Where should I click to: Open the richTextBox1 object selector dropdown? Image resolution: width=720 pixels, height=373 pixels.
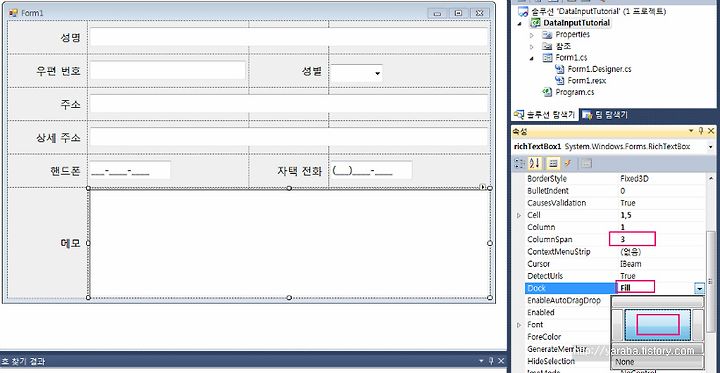[711, 147]
